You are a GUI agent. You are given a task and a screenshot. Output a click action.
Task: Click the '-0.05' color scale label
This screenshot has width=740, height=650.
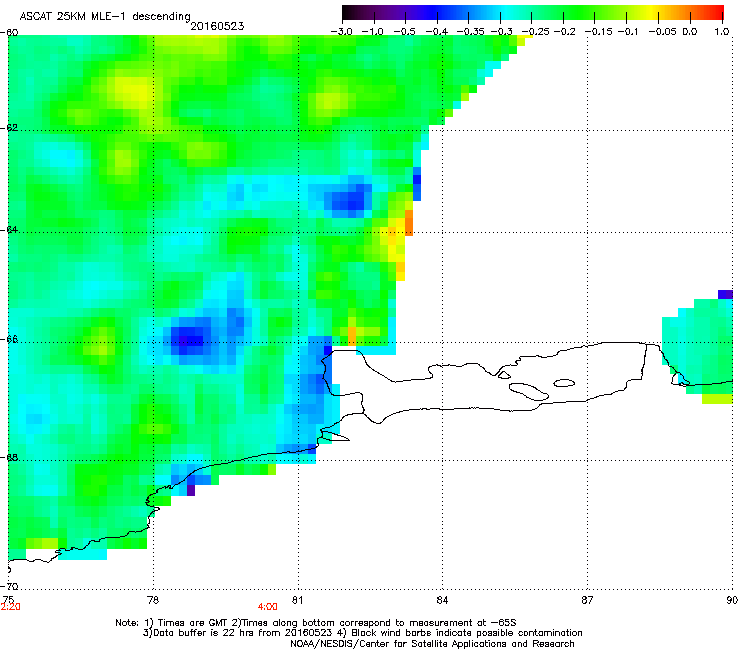coord(662,32)
